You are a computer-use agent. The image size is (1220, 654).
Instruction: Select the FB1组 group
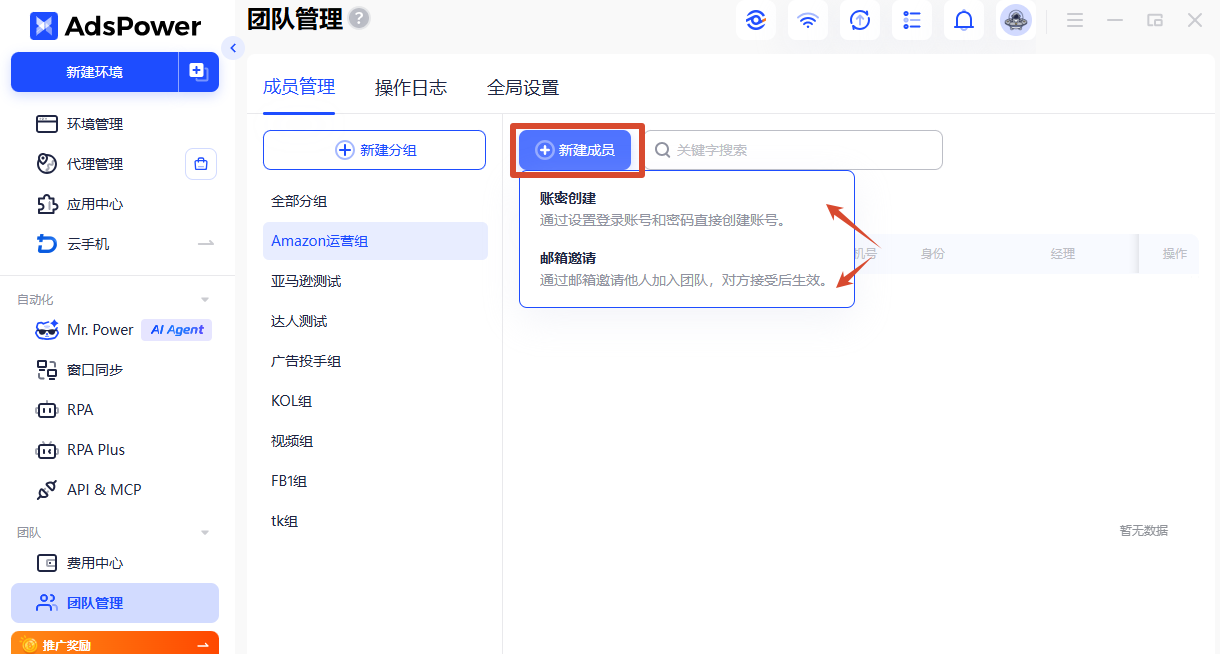pos(375,481)
